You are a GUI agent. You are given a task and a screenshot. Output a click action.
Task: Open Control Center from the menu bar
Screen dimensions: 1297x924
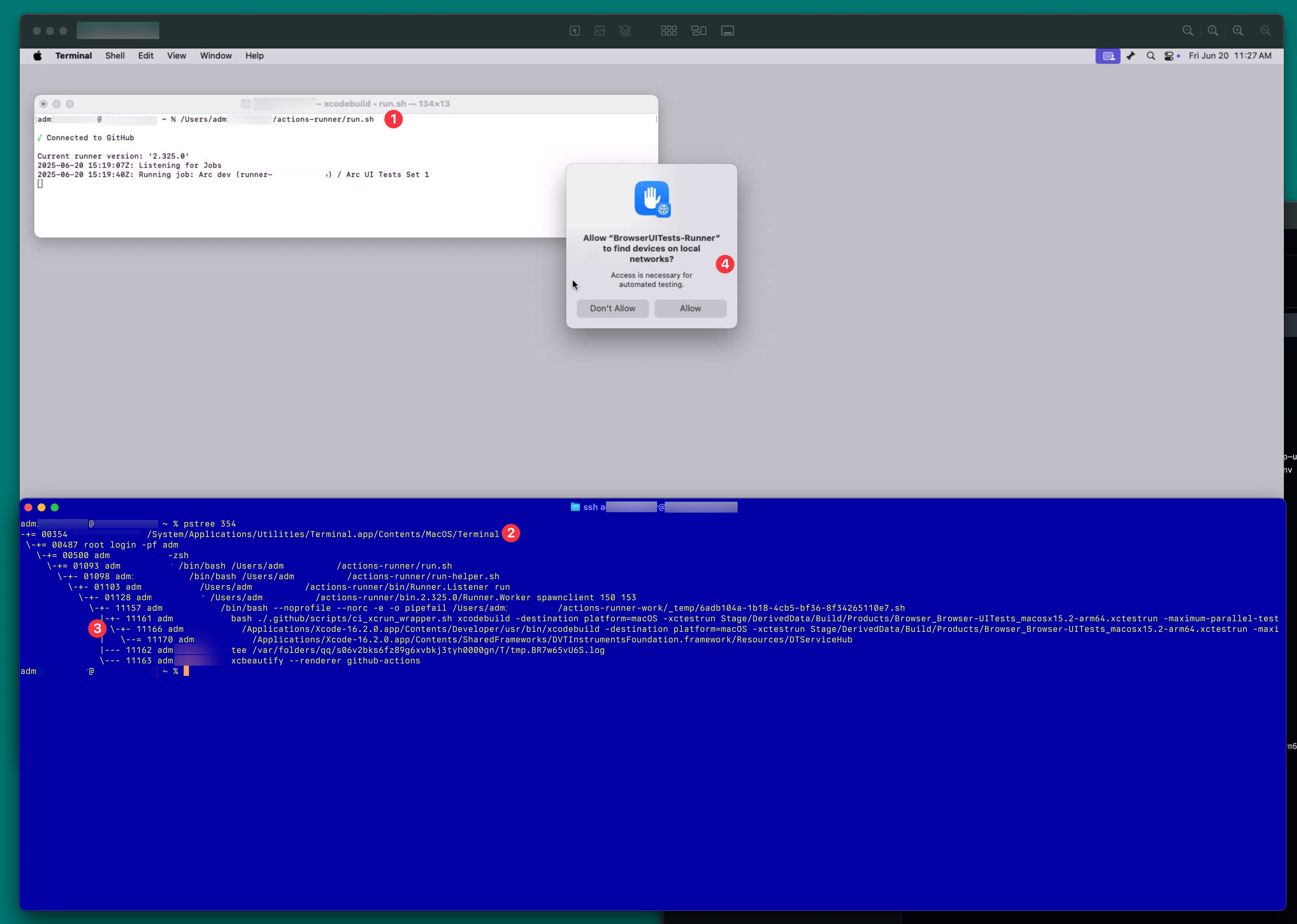(x=1169, y=56)
